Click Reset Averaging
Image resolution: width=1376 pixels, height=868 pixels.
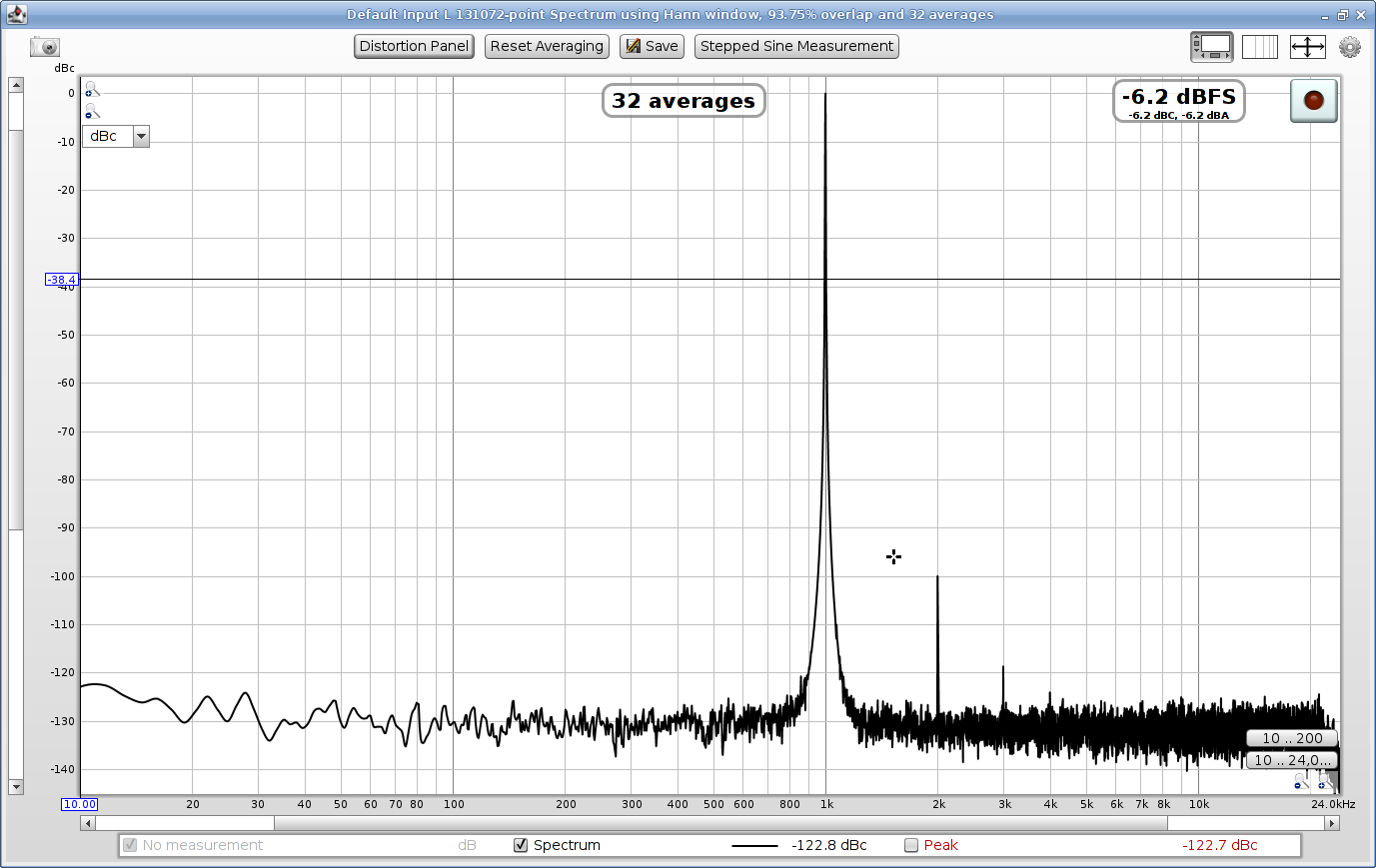pyautogui.click(x=547, y=46)
